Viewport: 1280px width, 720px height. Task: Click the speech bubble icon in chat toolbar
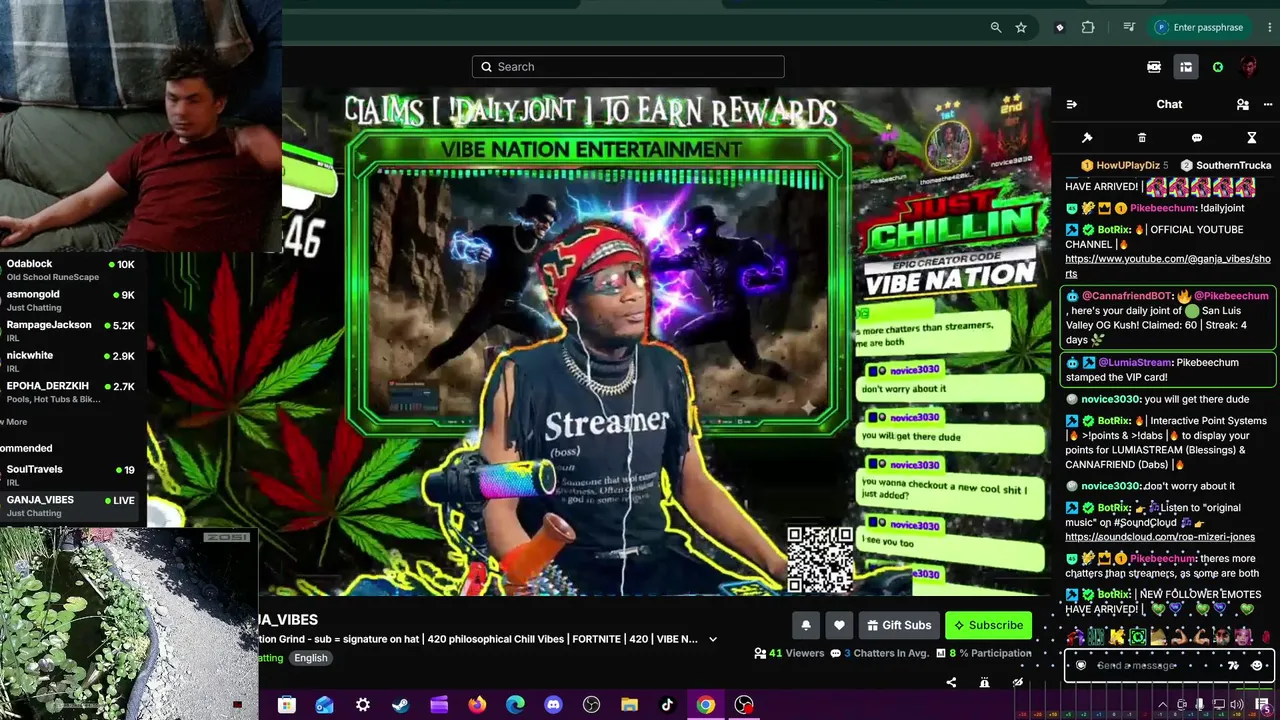click(x=1197, y=138)
